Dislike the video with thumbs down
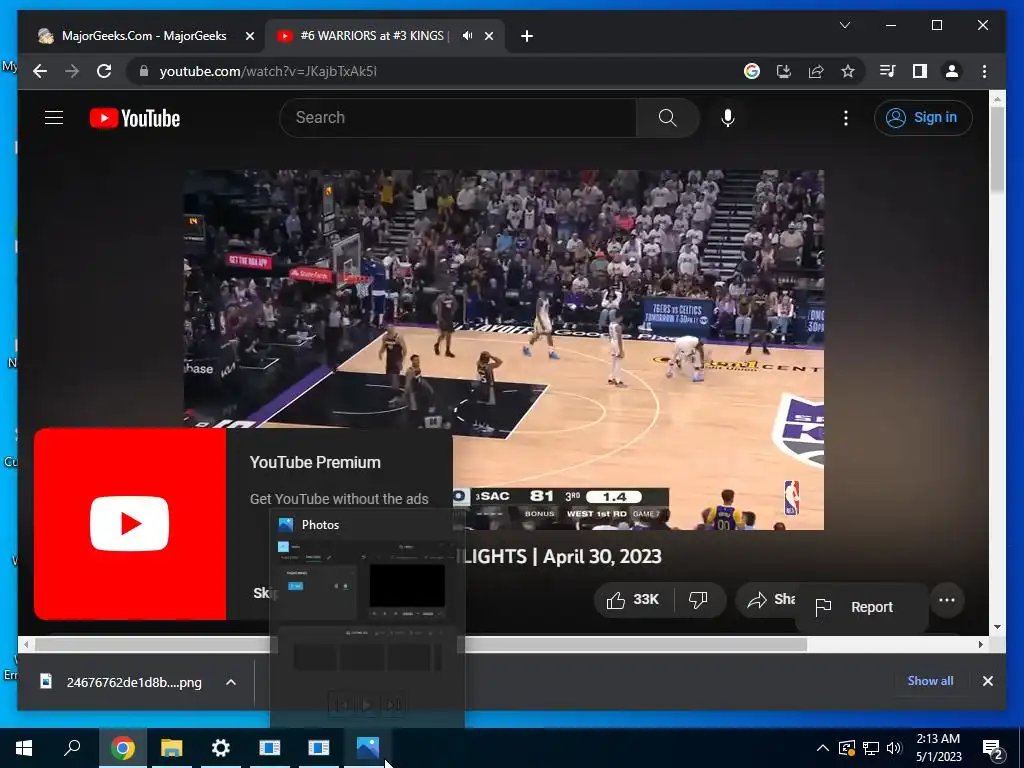1024x768 pixels. click(698, 600)
